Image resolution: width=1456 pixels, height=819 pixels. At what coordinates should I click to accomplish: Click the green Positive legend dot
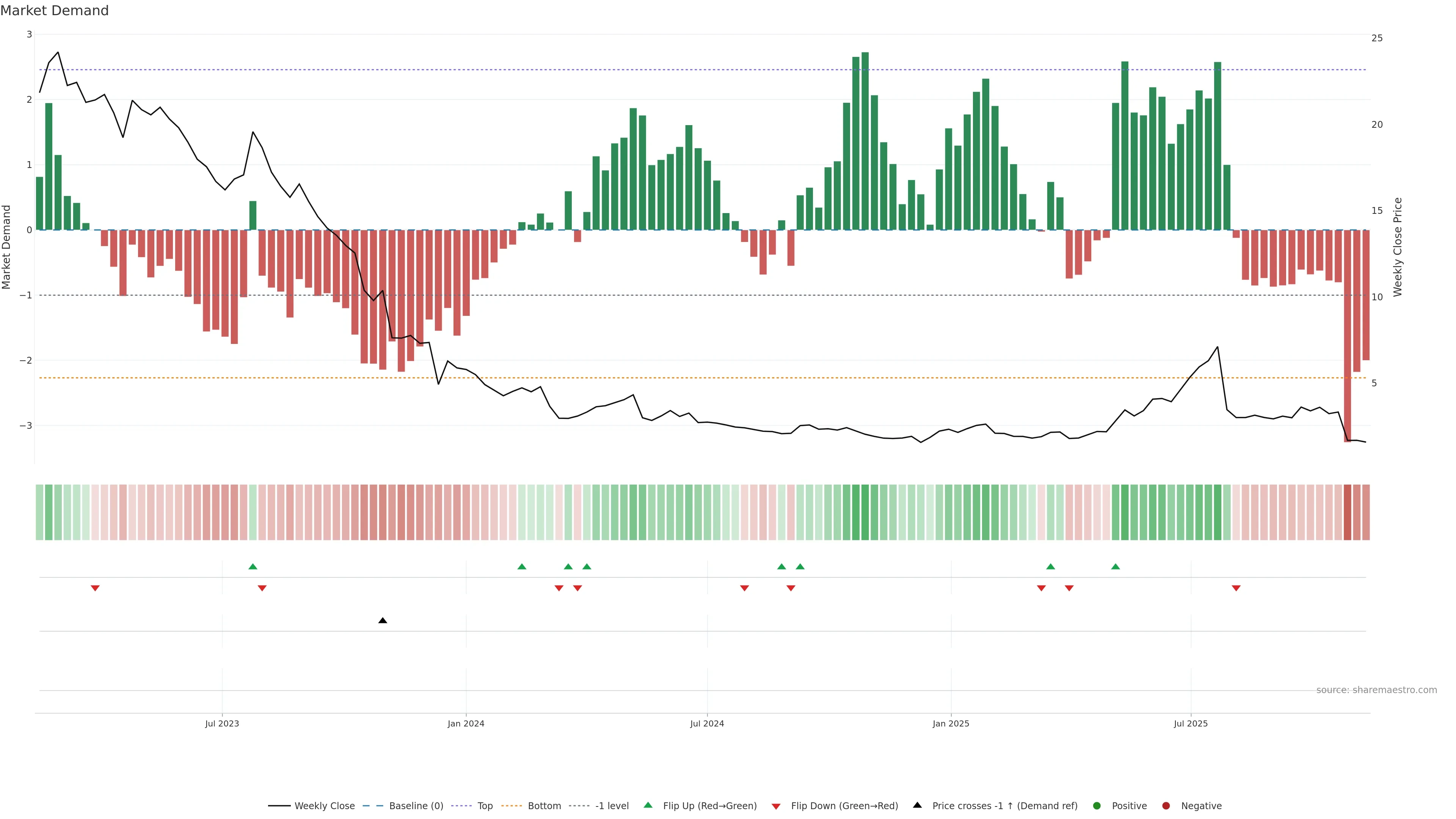pos(1097,805)
